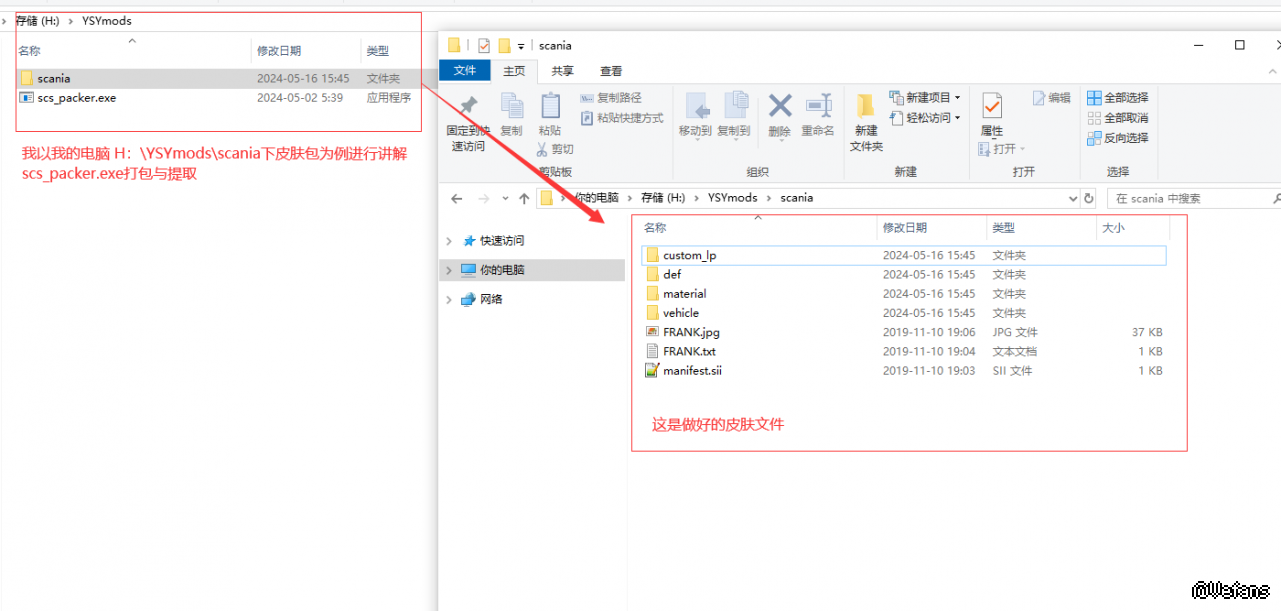Open the File (文件) tab
This screenshot has height=611, width=1281.
point(465,71)
